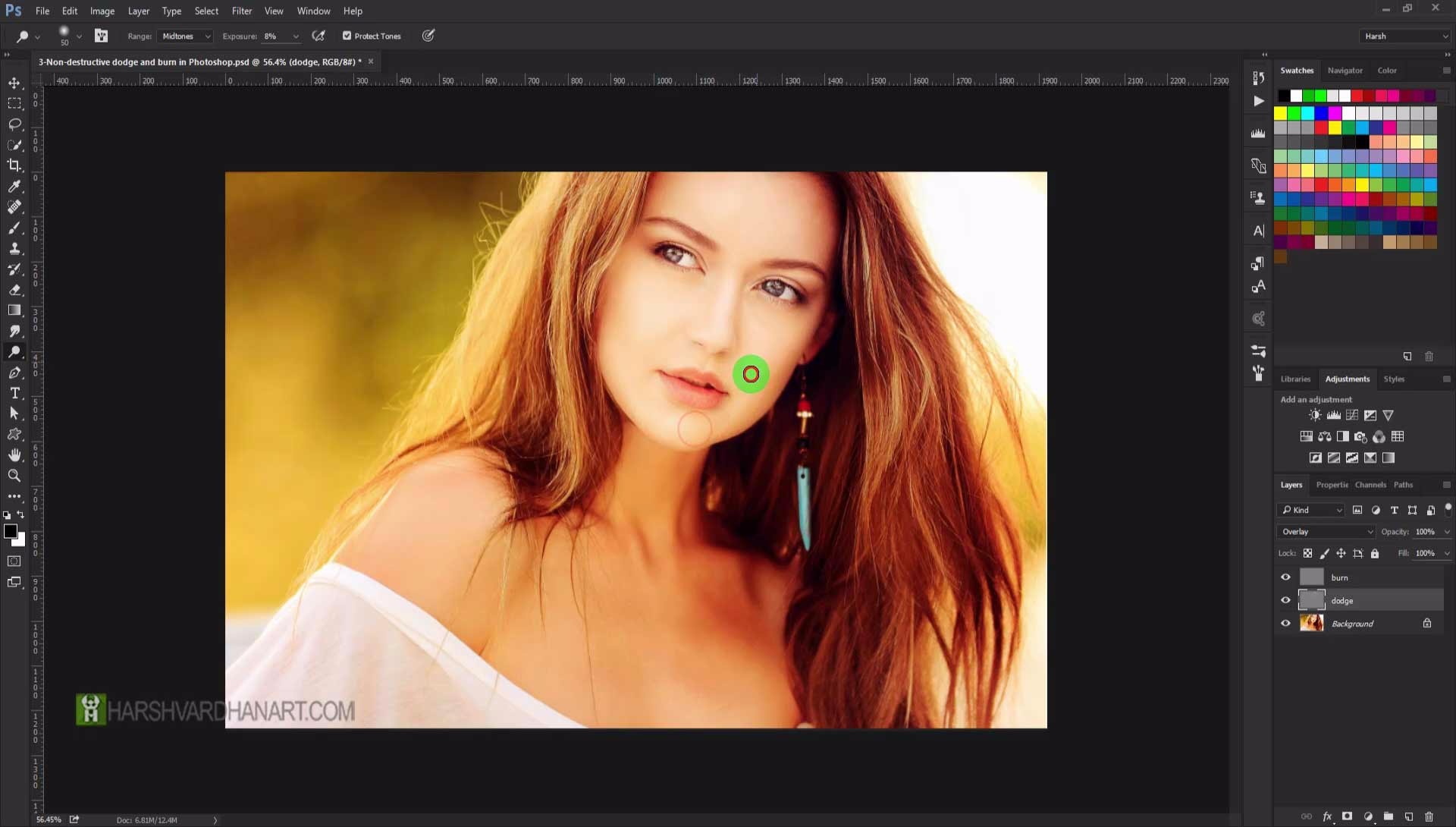The height and width of the screenshot is (827, 1456).
Task: Pick the yellow swatch in Swatches
Action: [1281, 113]
